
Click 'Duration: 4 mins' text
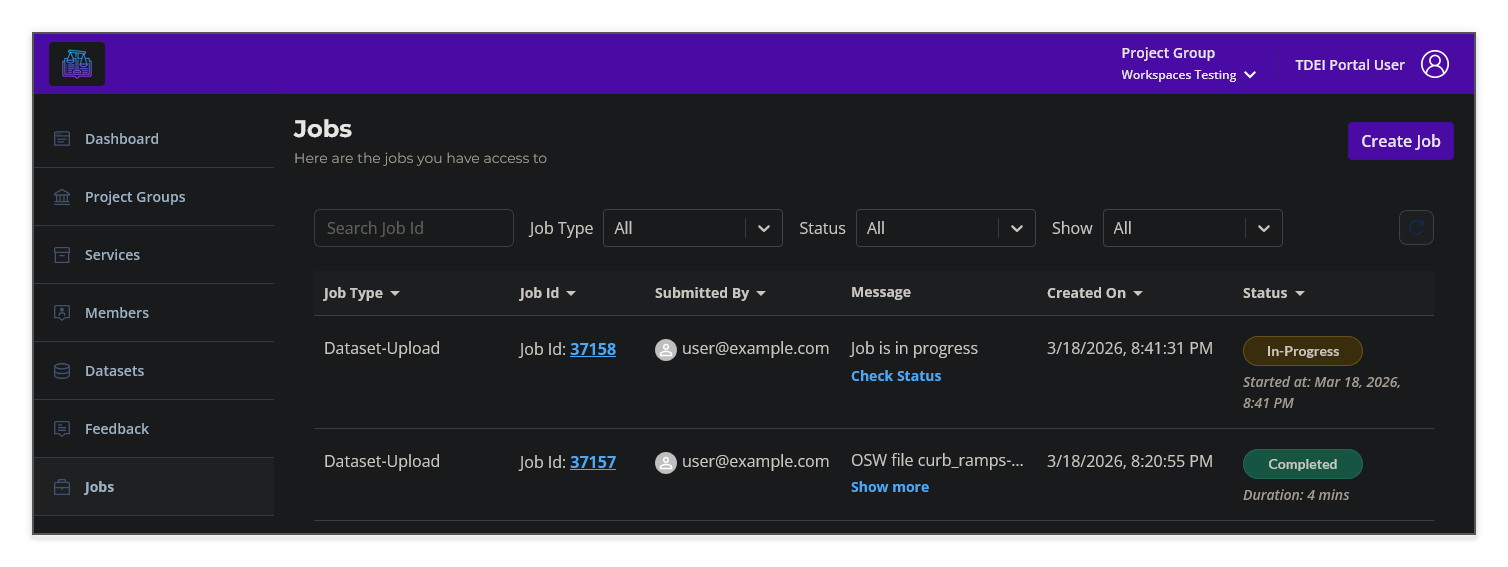(x=1296, y=495)
